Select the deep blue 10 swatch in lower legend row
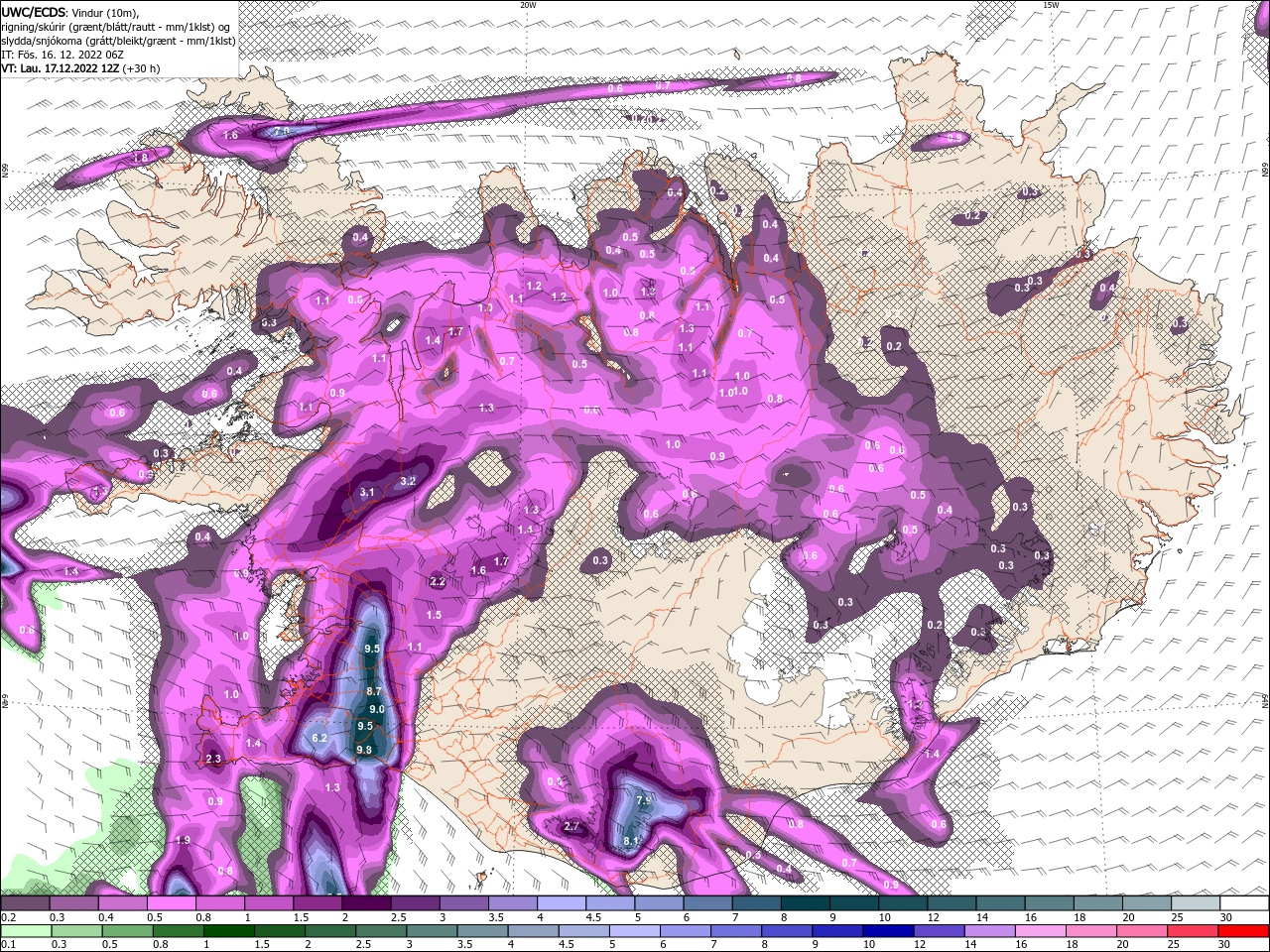Viewport: 1270px width, 952px height. 888,931
